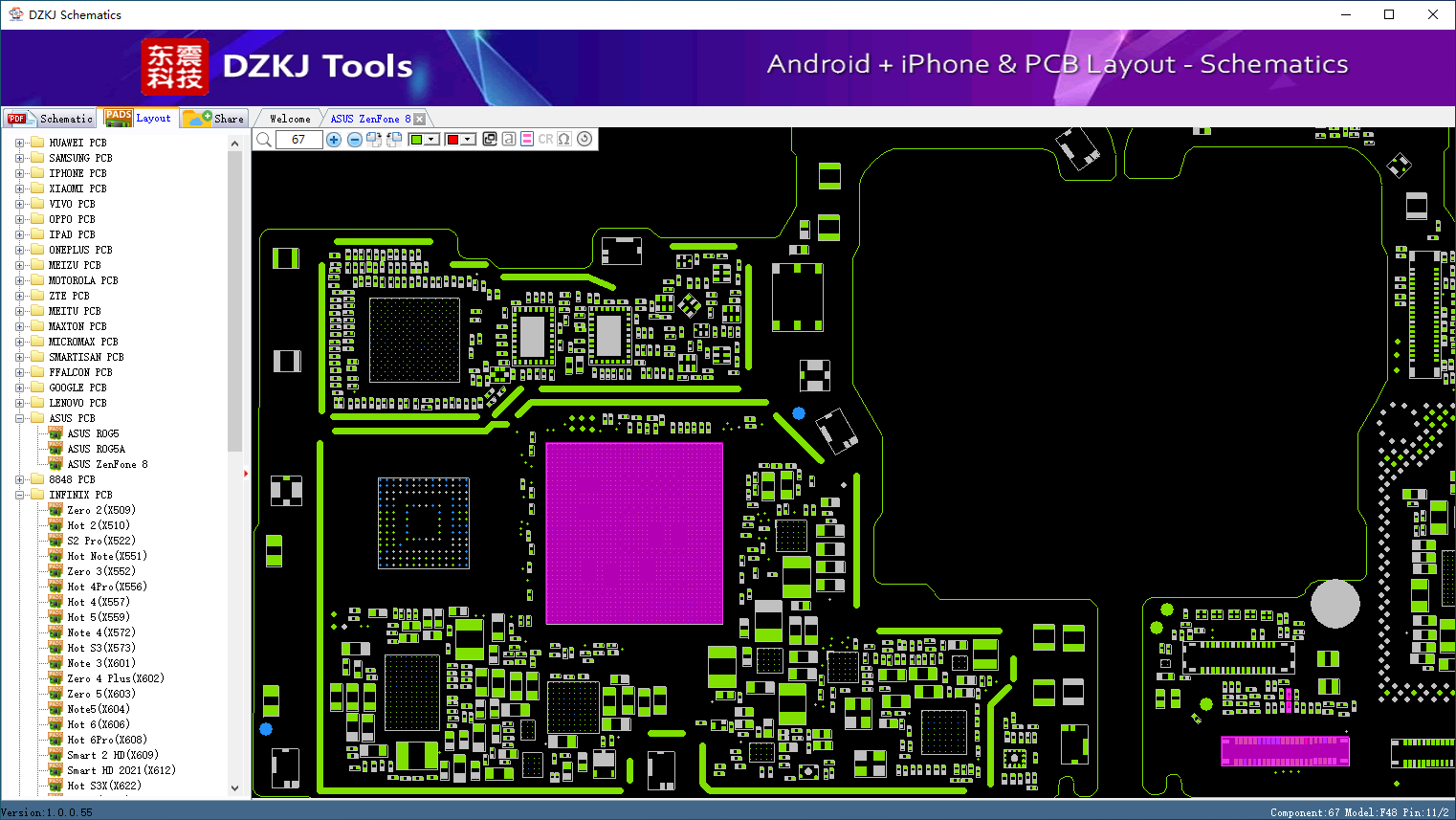Viewport: 1456px width, 820px height.
Task: Click the 'Version:1.0.0.55' status text
Action: click(x=47, y=812)
